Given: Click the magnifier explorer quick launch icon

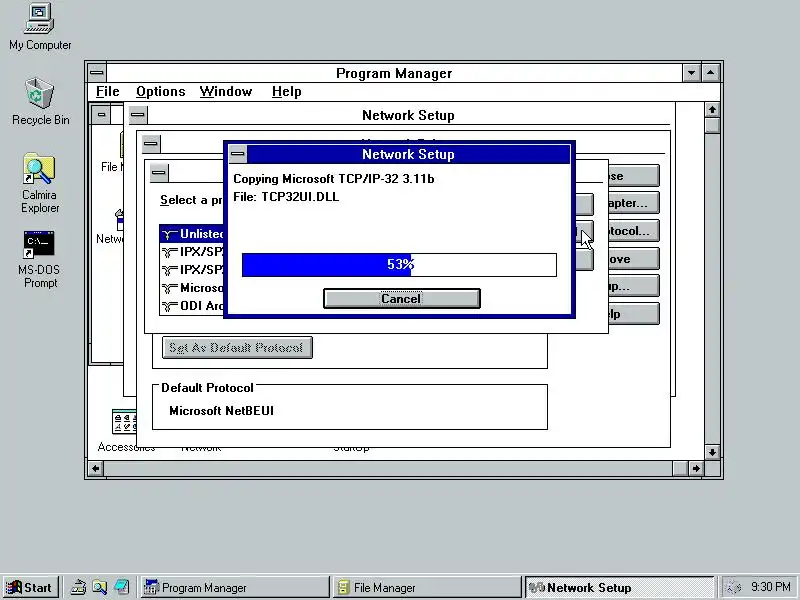Looking at the screenshot, I should point(99,587).
